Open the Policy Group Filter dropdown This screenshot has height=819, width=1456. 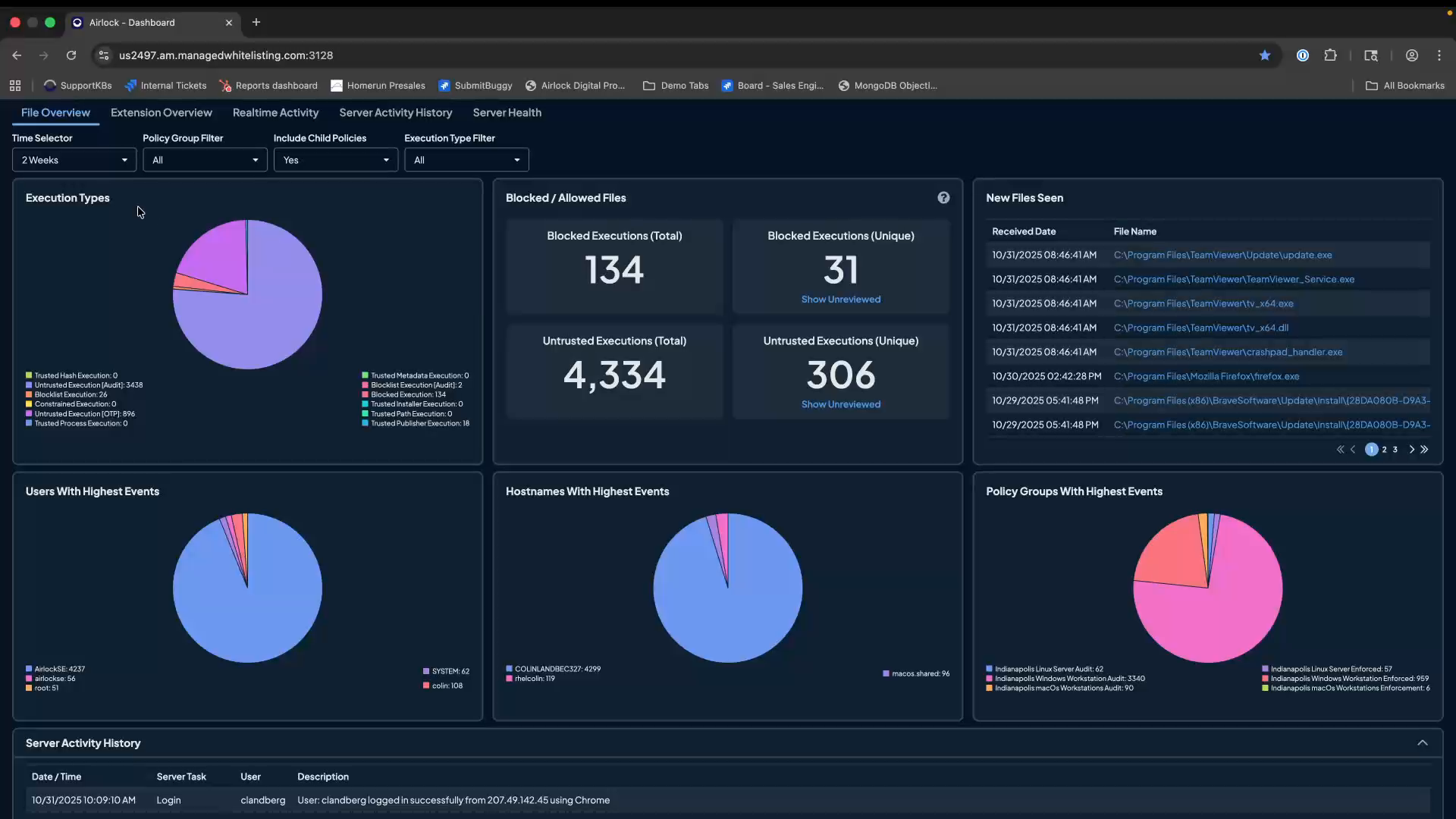coord(205,160)
